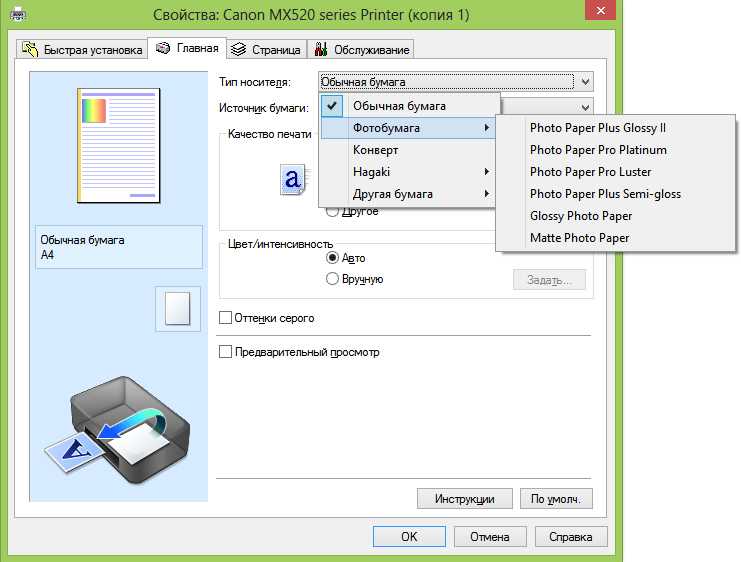Screen dimensions: 741x562
Task: Click the Тип носителя combo box field
Action: [456, 82]
